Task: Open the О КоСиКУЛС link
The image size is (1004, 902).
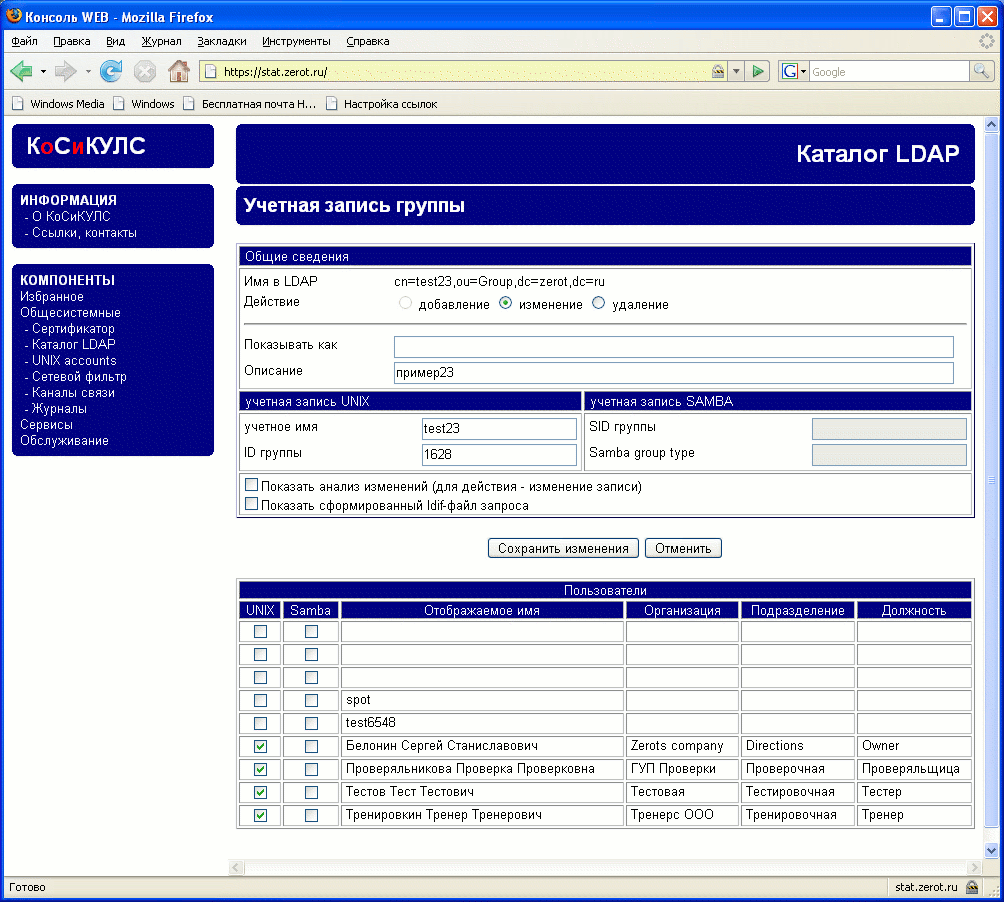Action: pyautogui.click(x=71, y=216)
